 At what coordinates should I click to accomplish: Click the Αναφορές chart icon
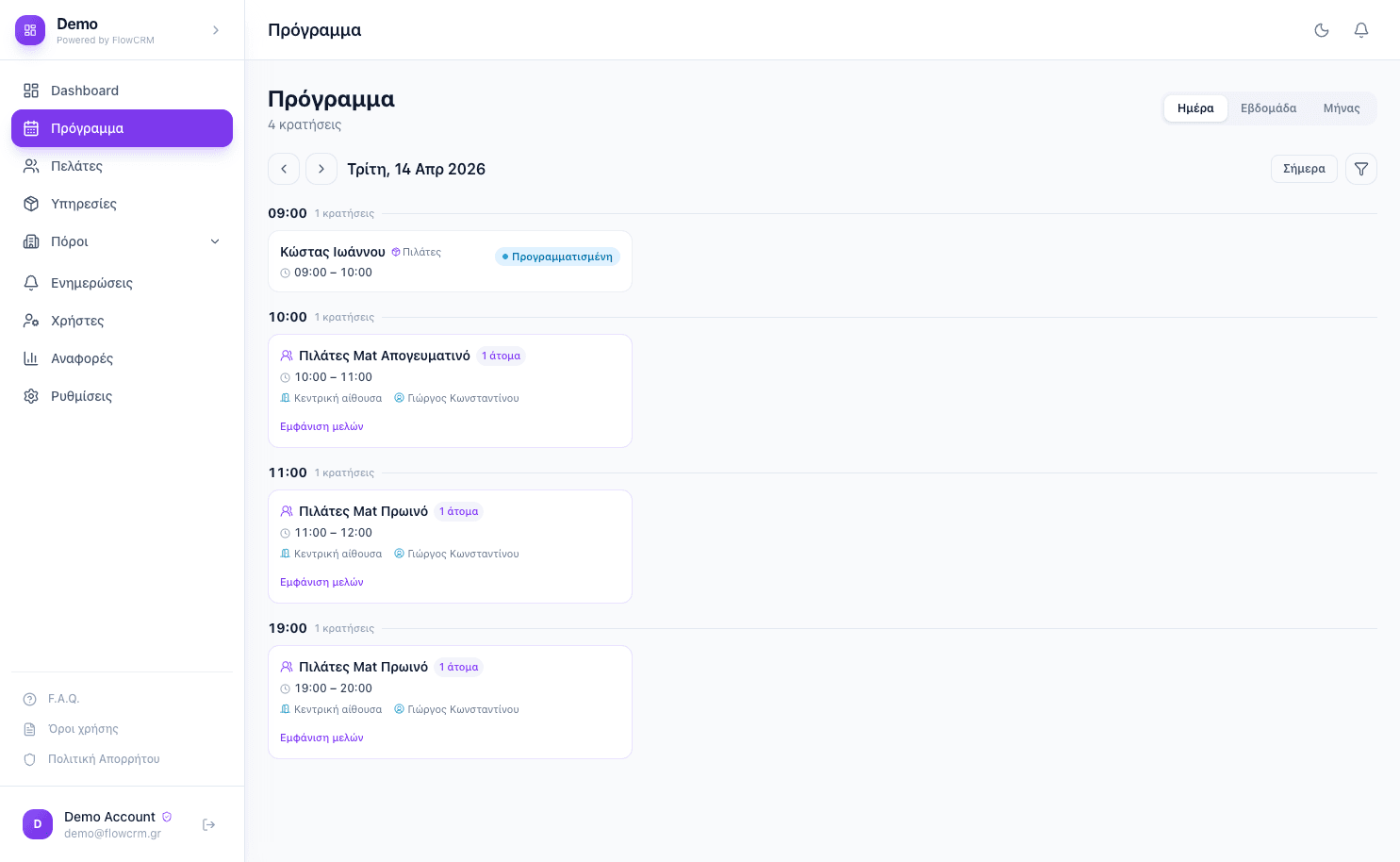31,358
